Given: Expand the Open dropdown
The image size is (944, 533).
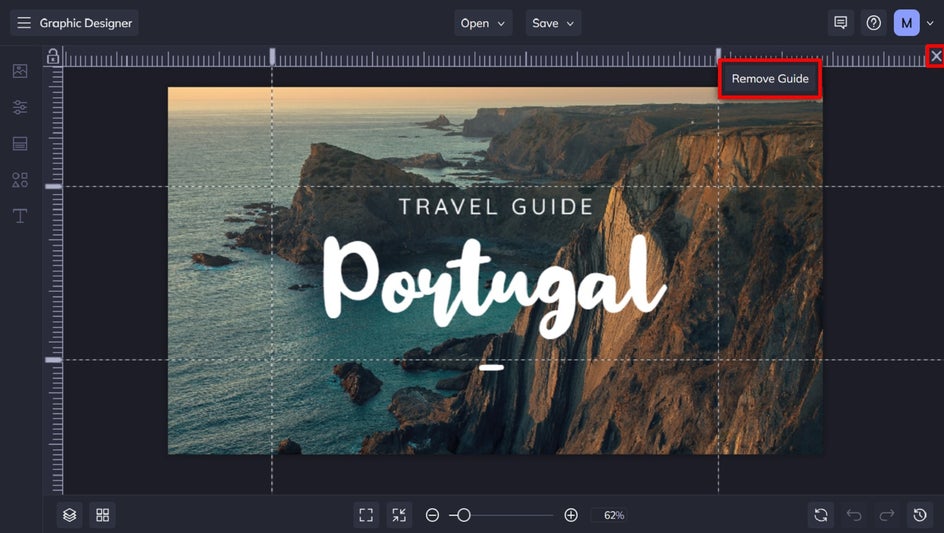Looking at the screenshot, I should (x=483, y=23).
